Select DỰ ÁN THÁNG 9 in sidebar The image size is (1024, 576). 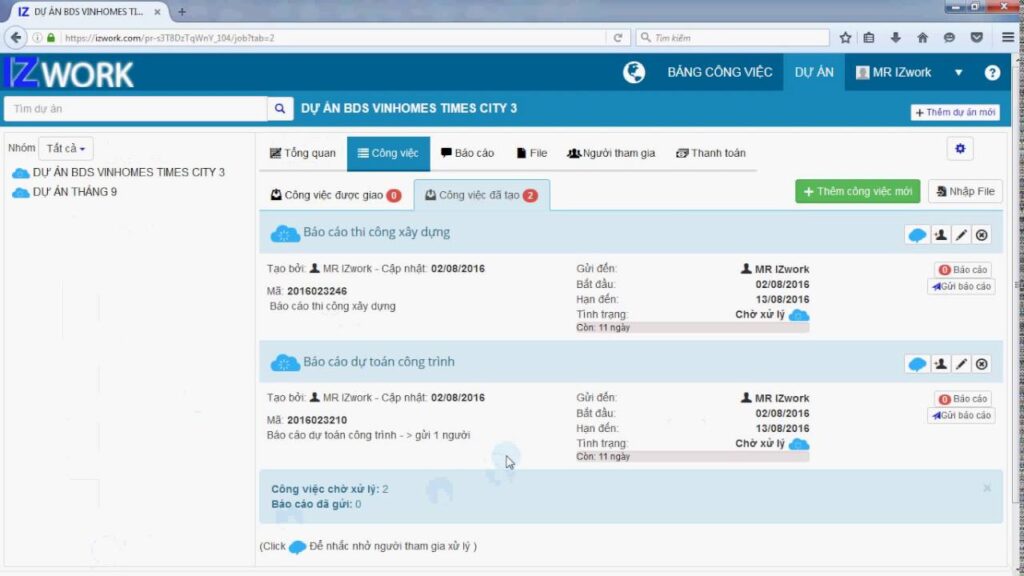(75, 192)
